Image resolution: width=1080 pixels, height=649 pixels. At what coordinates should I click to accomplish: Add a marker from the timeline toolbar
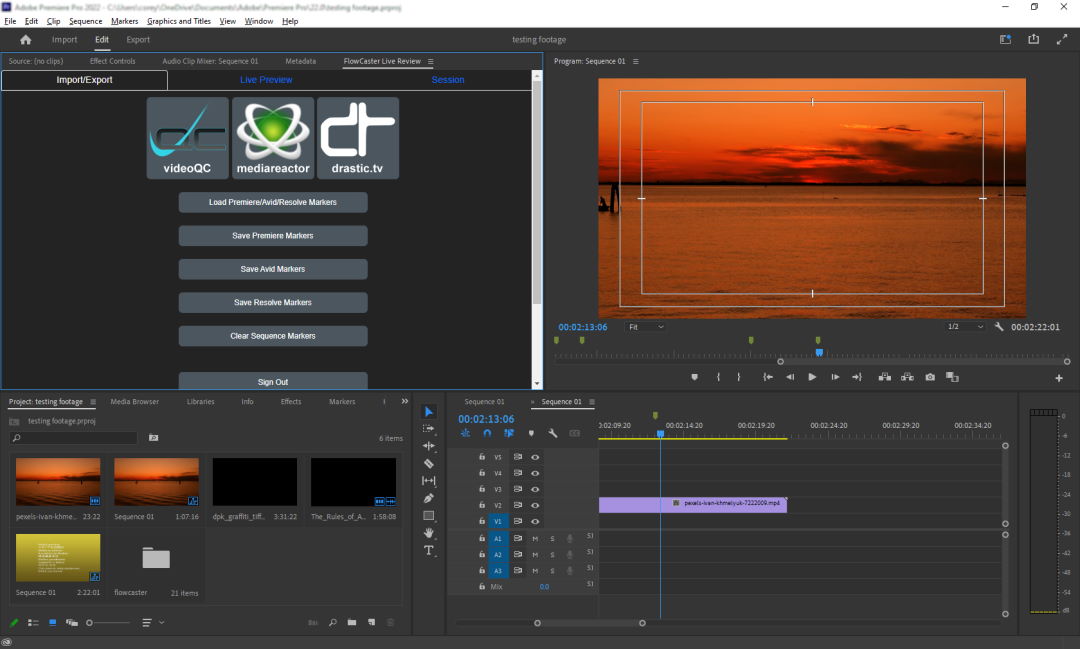[x=531, y=433]
